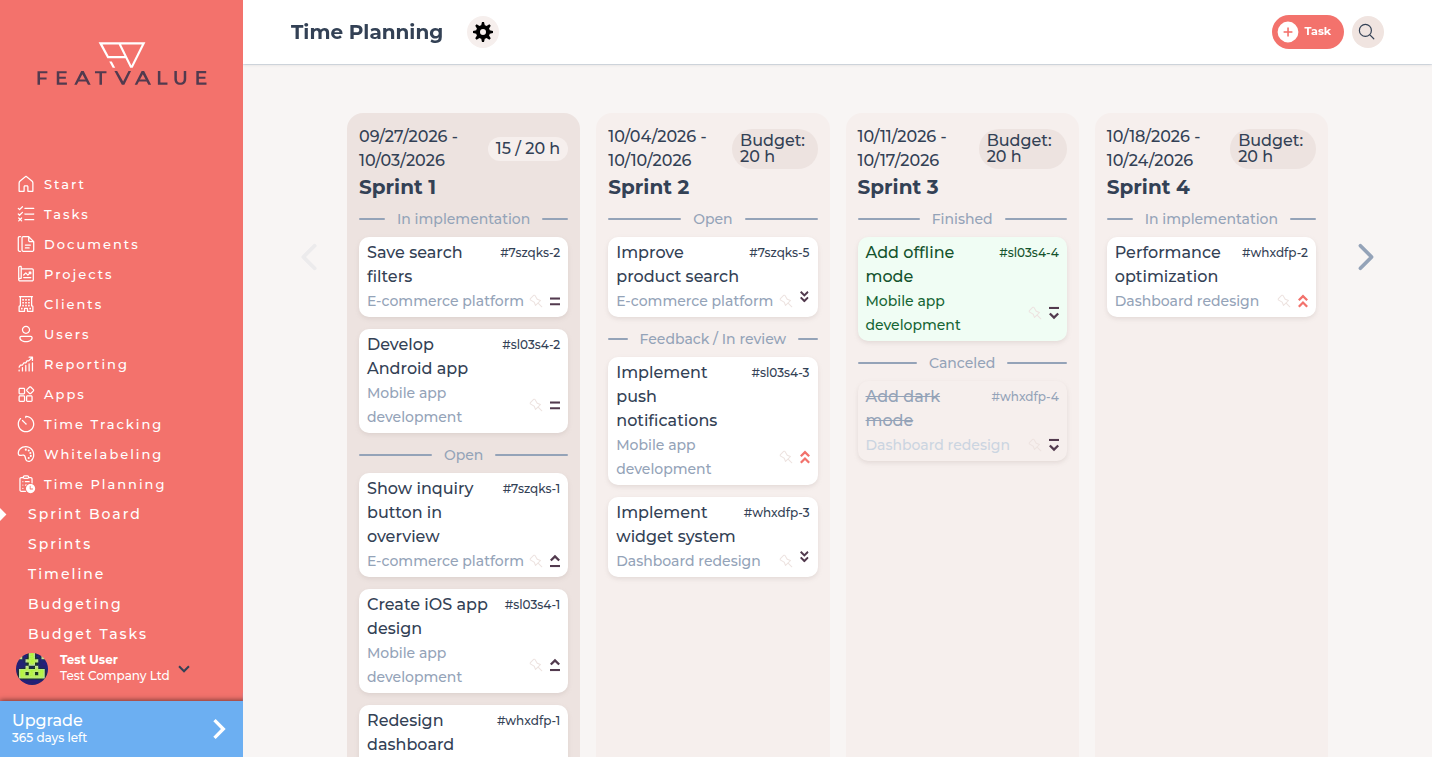This screenshot has height=757, width=1432.
Task: Open the Show inquiry button in overview card
Action: coord(463,525)
